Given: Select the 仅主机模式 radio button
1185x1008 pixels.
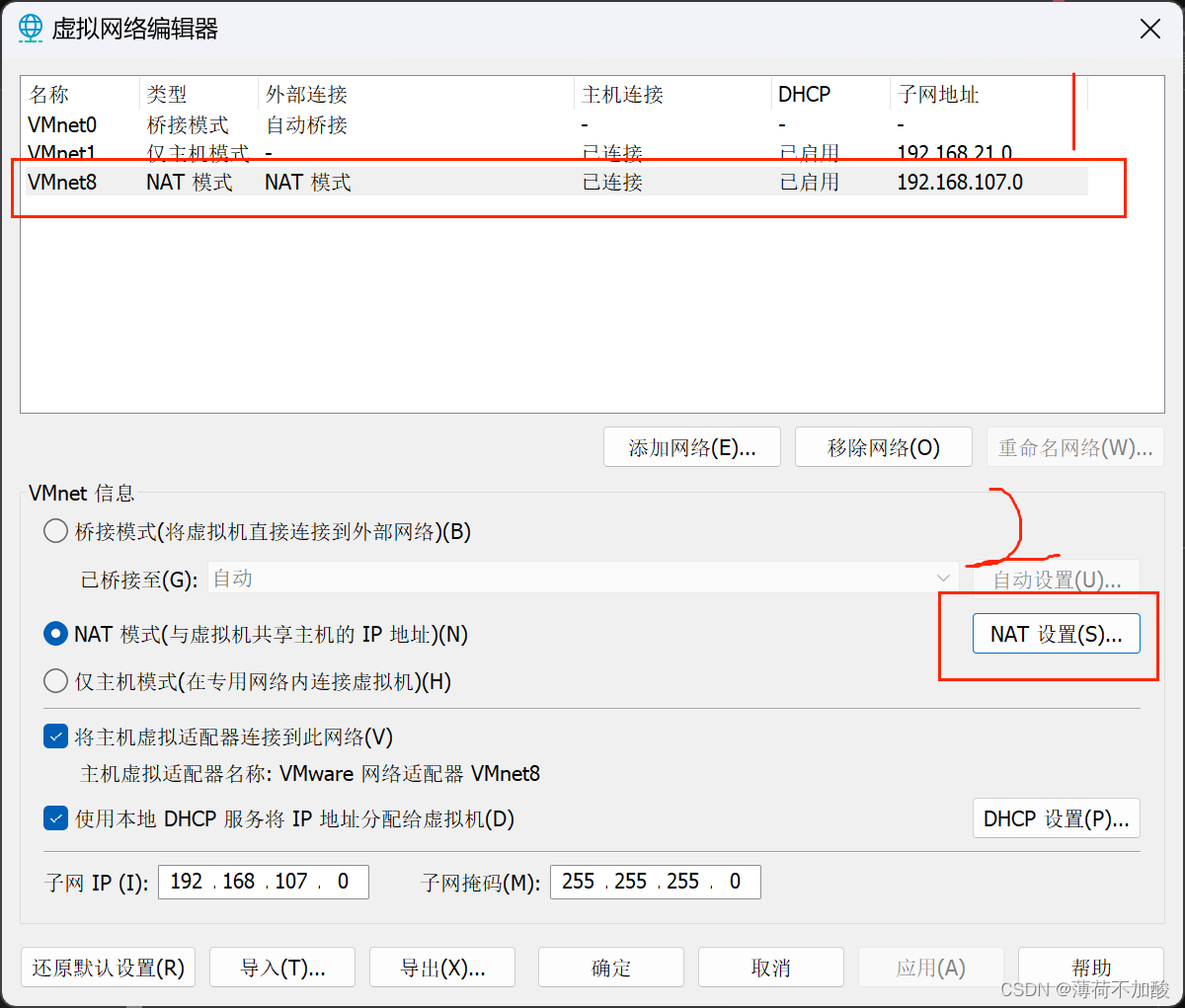Looking at the screenshot, I should coord(56,681).
